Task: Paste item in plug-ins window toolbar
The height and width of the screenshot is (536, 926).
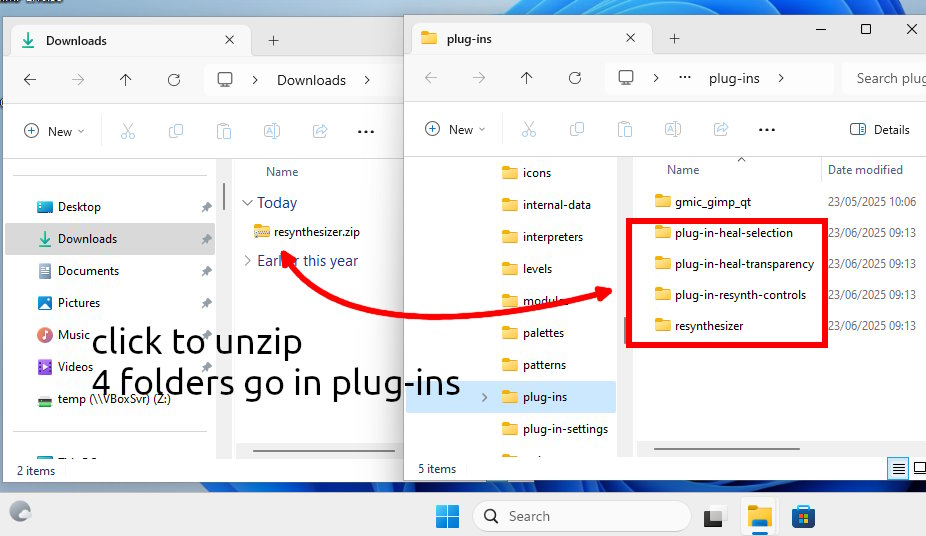Action: click(x=625, y=129)
